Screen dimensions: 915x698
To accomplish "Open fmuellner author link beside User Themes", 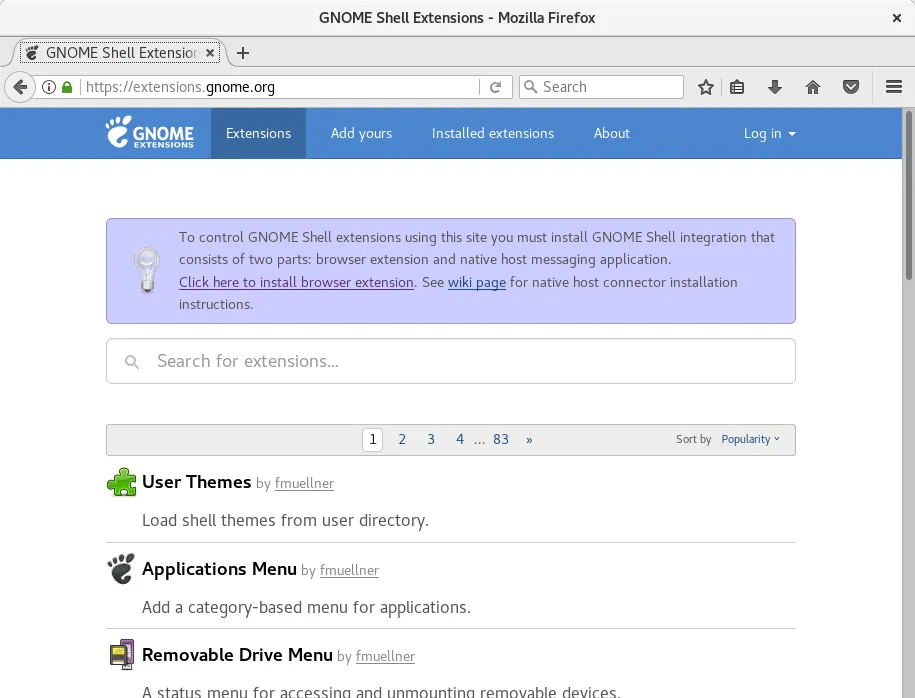I will [304, 483].
